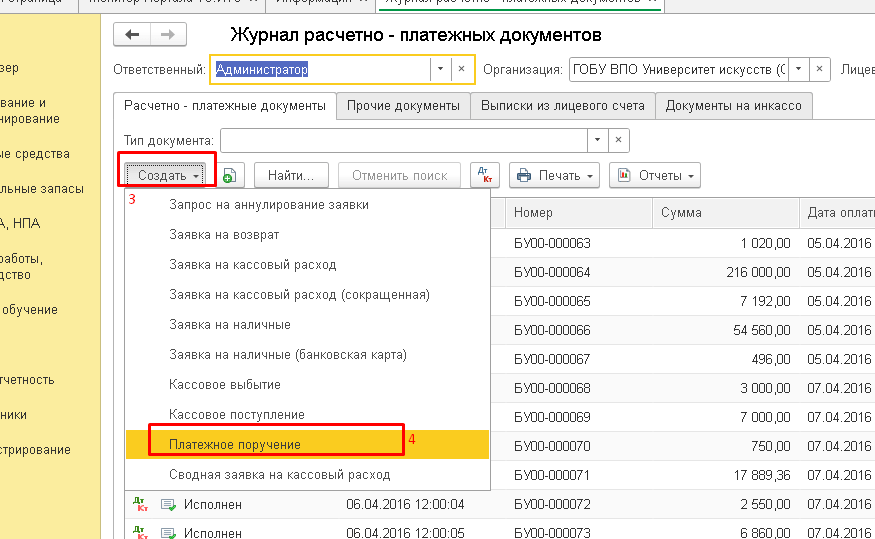
Task: Click the Найти... button
Action: (x=291, y=176)
